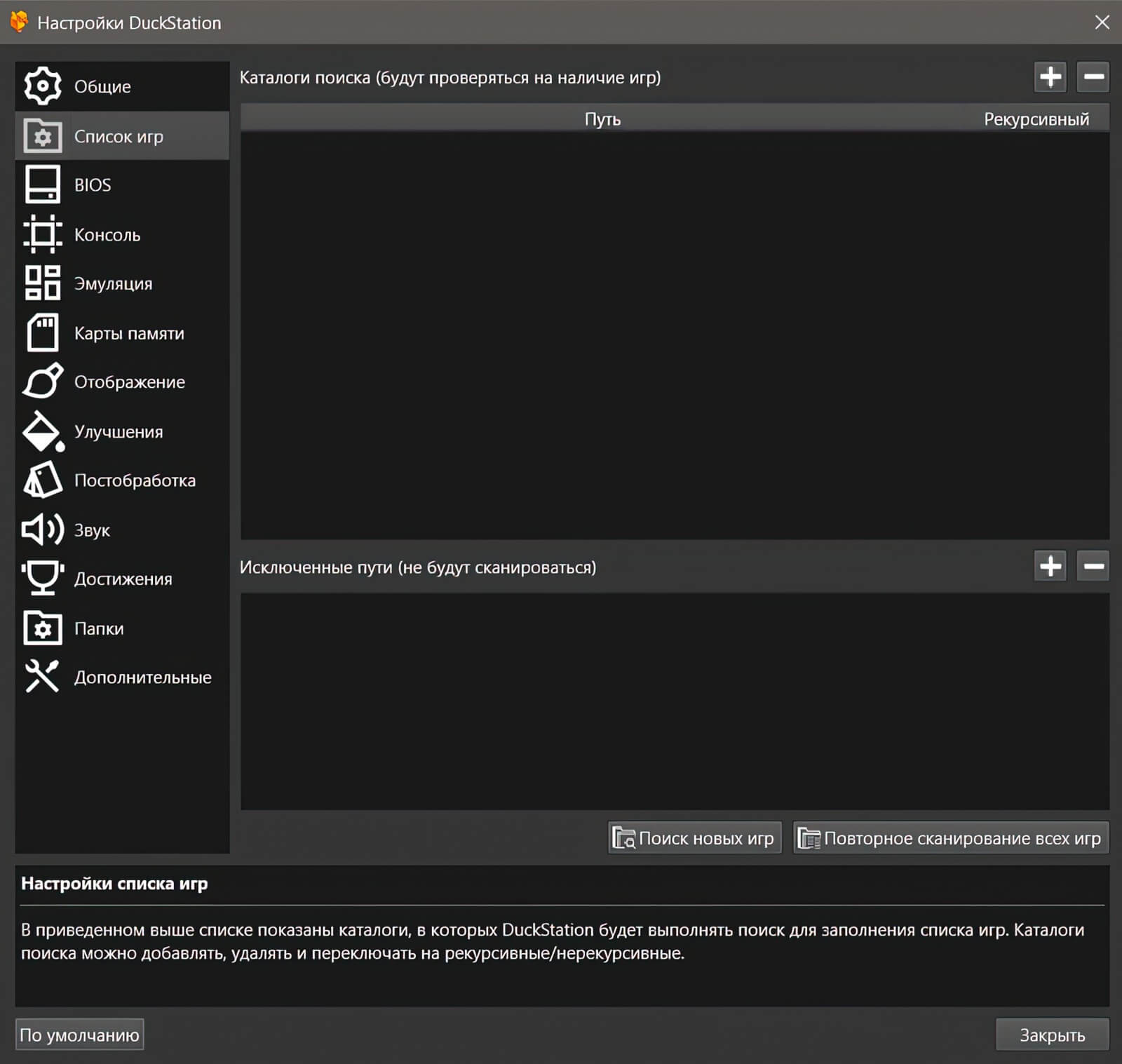Click the tools icon for Дополнительные
The width and height of the screenshot is (1122, 1064).
(43, 677)
